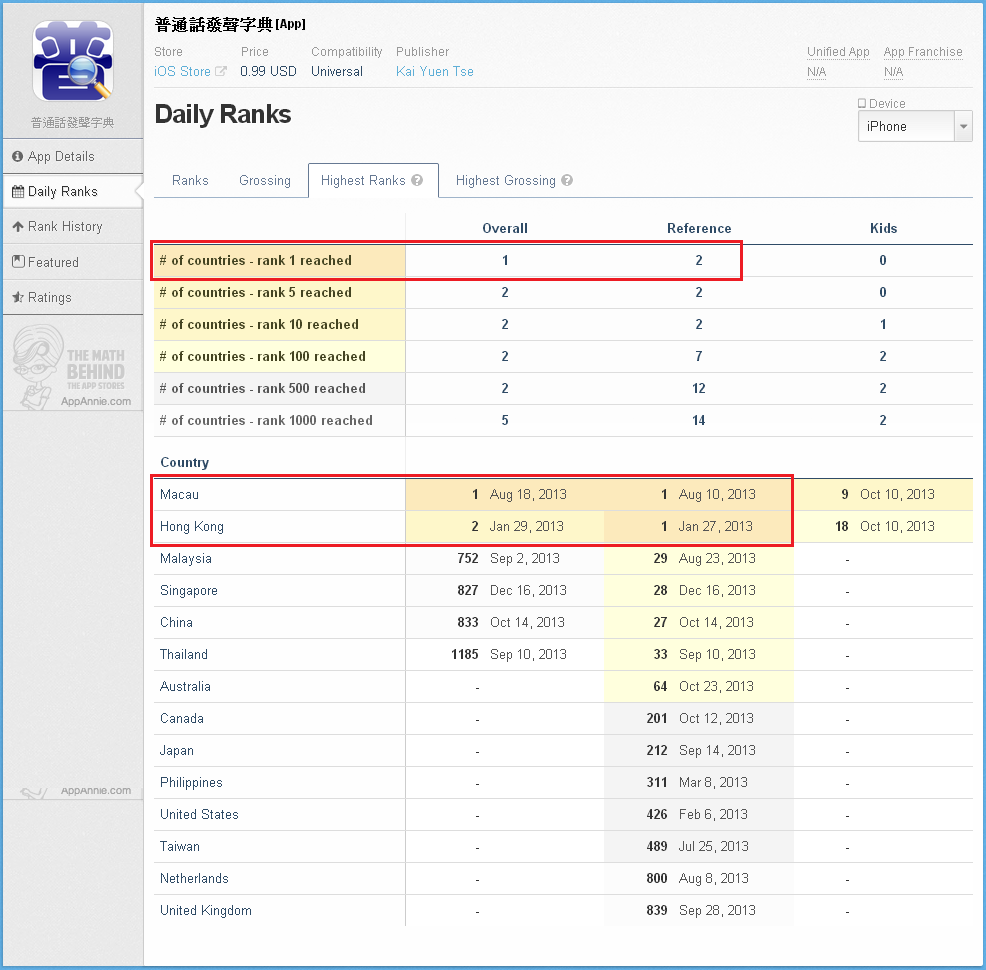This screenshot has height=970, width=986.
Task: Select the Macau country row
Action: coord(180,495)
